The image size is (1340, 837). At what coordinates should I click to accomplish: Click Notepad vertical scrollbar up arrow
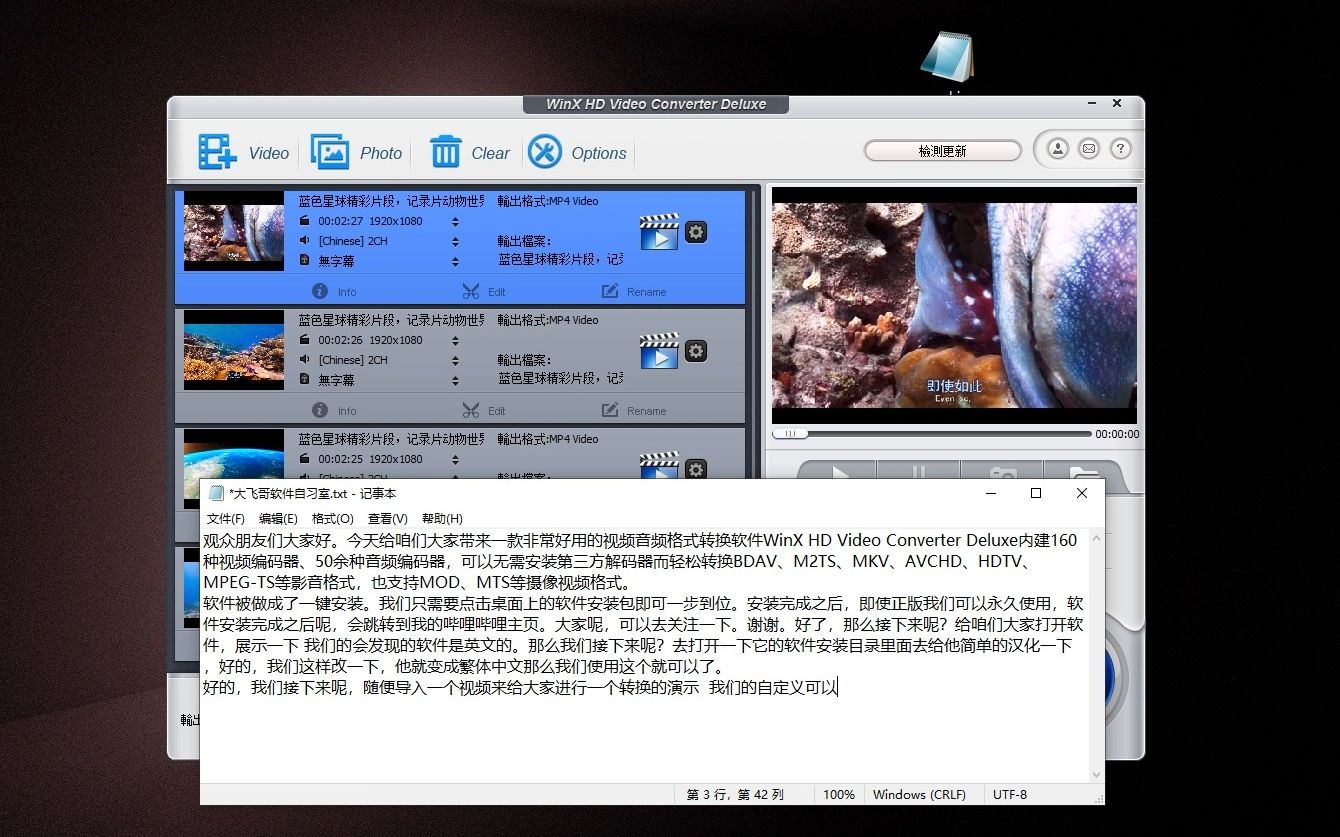1097,538
